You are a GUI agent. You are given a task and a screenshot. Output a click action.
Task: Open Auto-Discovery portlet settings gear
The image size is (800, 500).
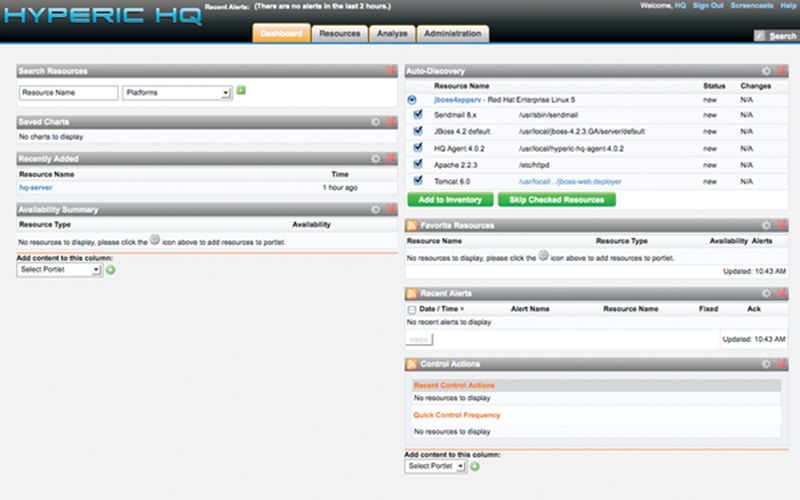tap(766, 72)
